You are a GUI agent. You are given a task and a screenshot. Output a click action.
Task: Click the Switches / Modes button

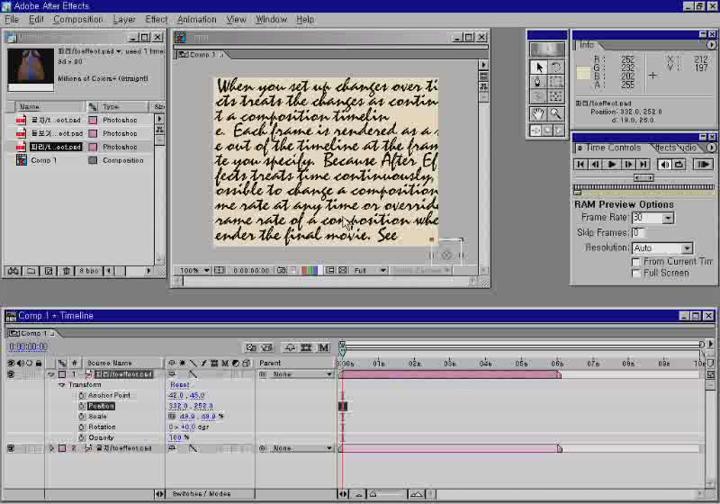pyautogui.click(x=202, y=494)
